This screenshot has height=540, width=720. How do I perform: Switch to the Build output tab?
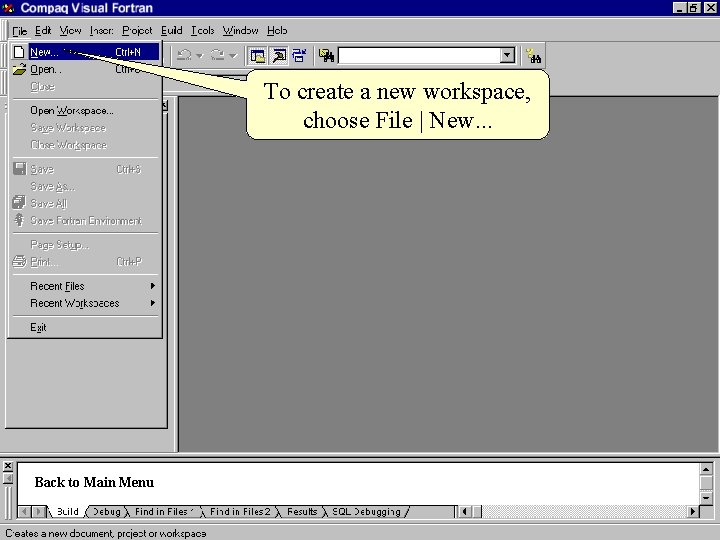tap(68, 512)
